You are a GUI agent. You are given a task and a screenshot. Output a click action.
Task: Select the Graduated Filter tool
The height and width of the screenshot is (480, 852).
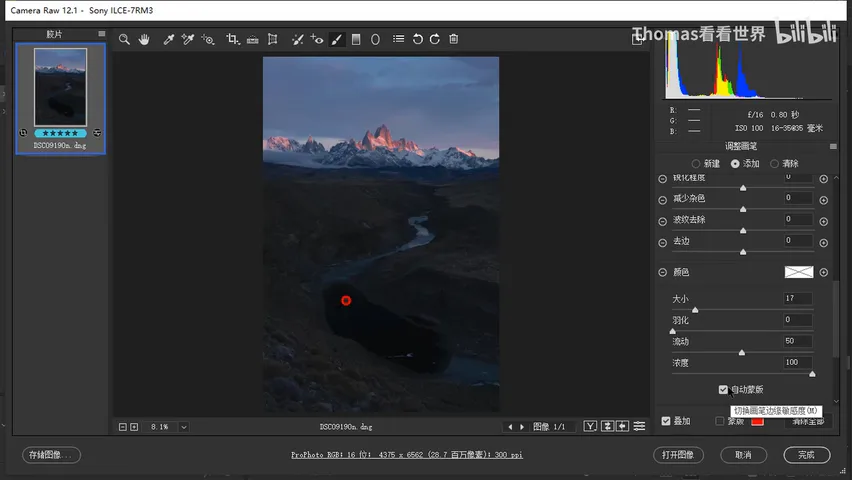(356, 39)
